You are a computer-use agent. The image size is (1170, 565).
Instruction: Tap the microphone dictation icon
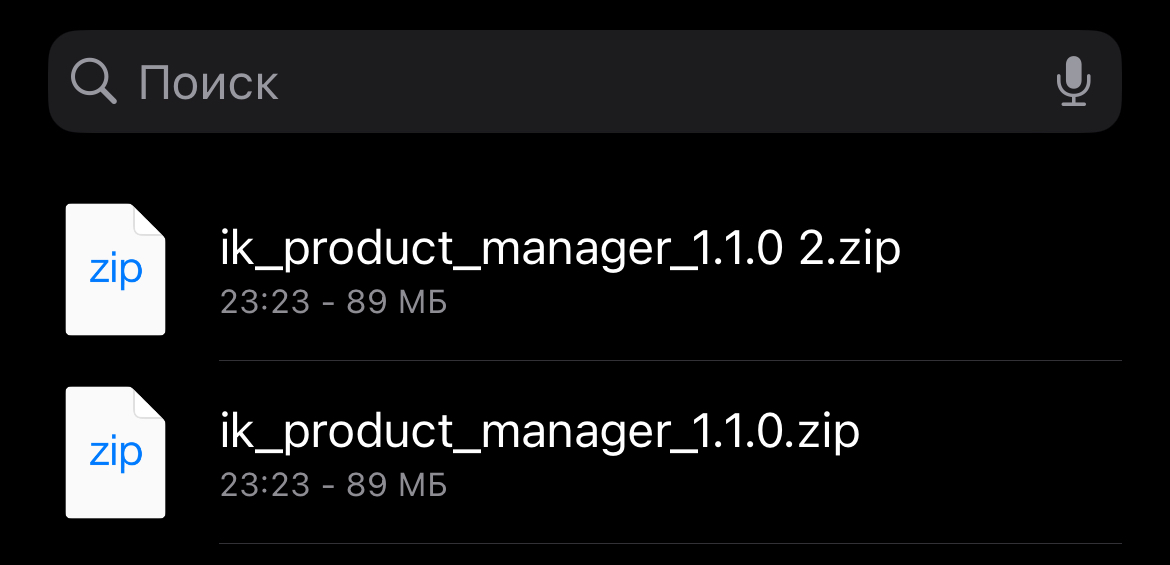pos(1073,81)
